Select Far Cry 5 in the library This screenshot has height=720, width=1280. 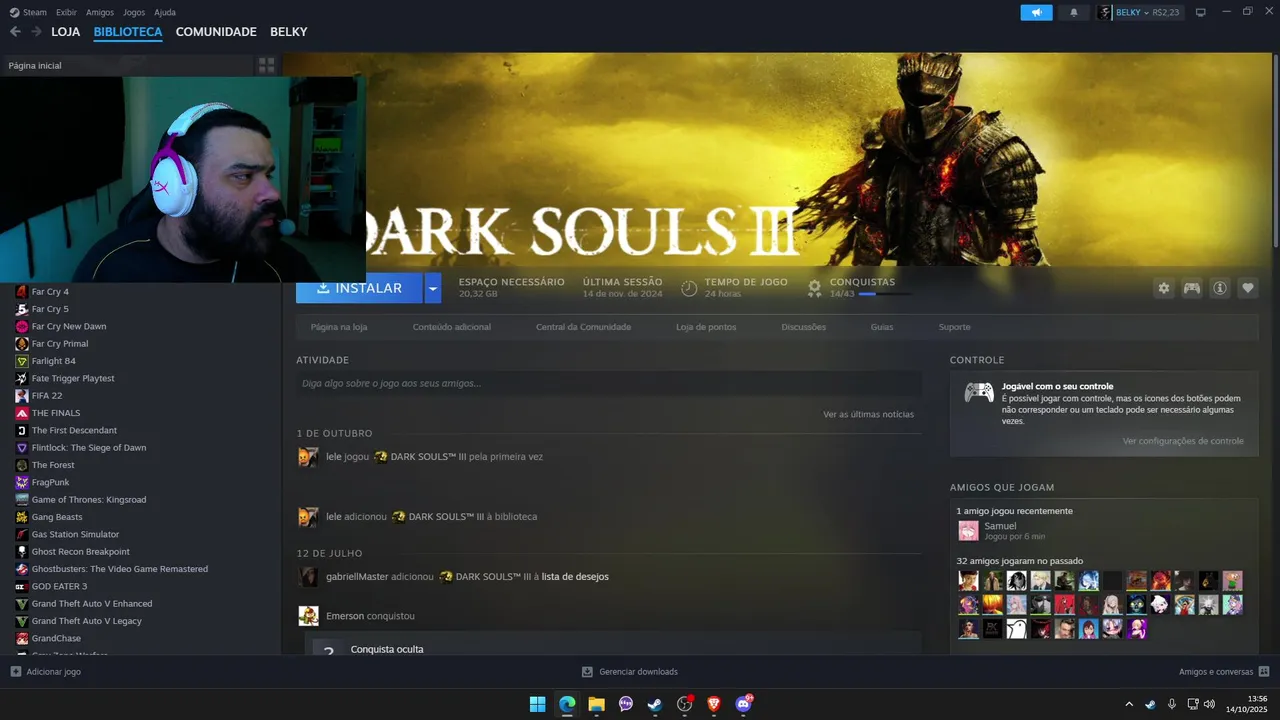click(50, 309)
